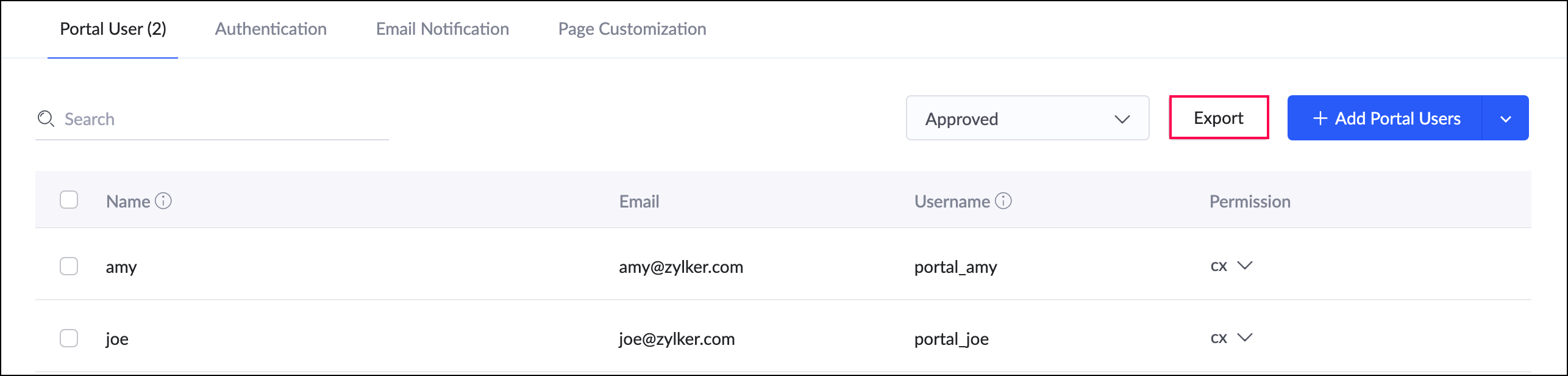
Task: Expand joe's CX permission dropdown
Action: tap(1244, 338)
